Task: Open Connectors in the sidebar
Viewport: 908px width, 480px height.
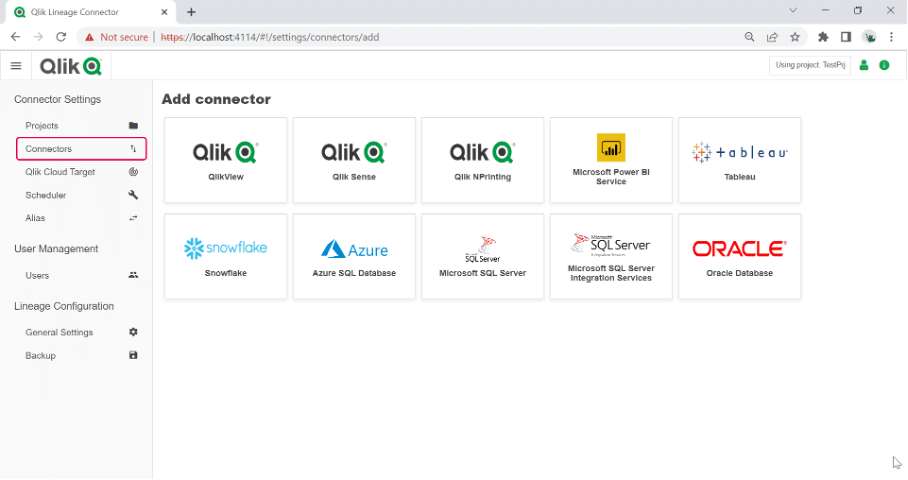Action: click(81, 149)
